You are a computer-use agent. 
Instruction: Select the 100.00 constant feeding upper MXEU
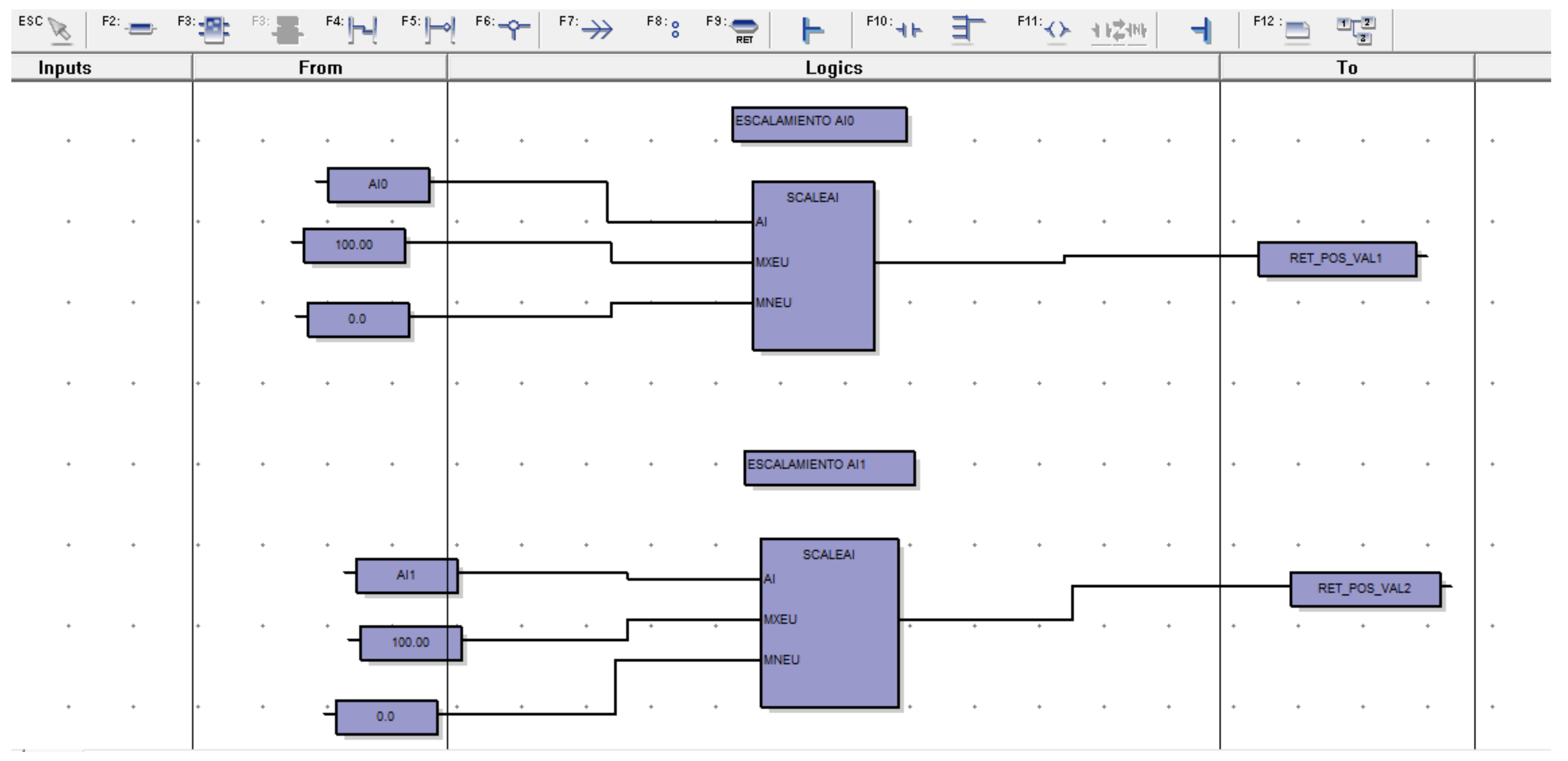coord(354,245)
